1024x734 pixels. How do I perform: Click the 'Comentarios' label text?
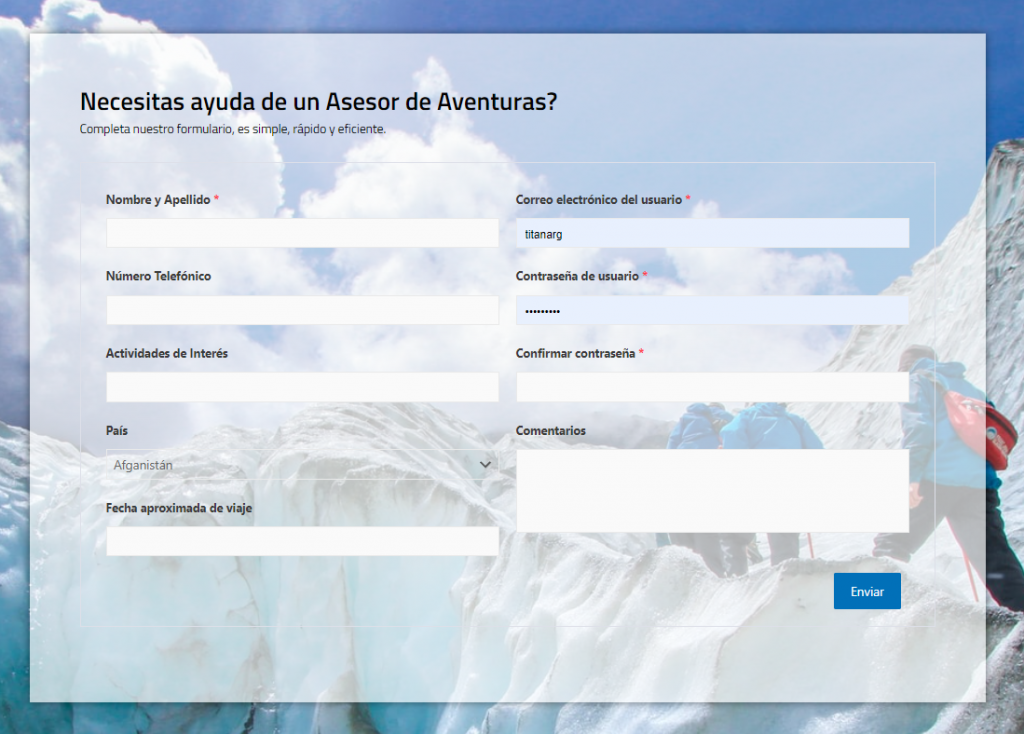(x=550, y=431)
